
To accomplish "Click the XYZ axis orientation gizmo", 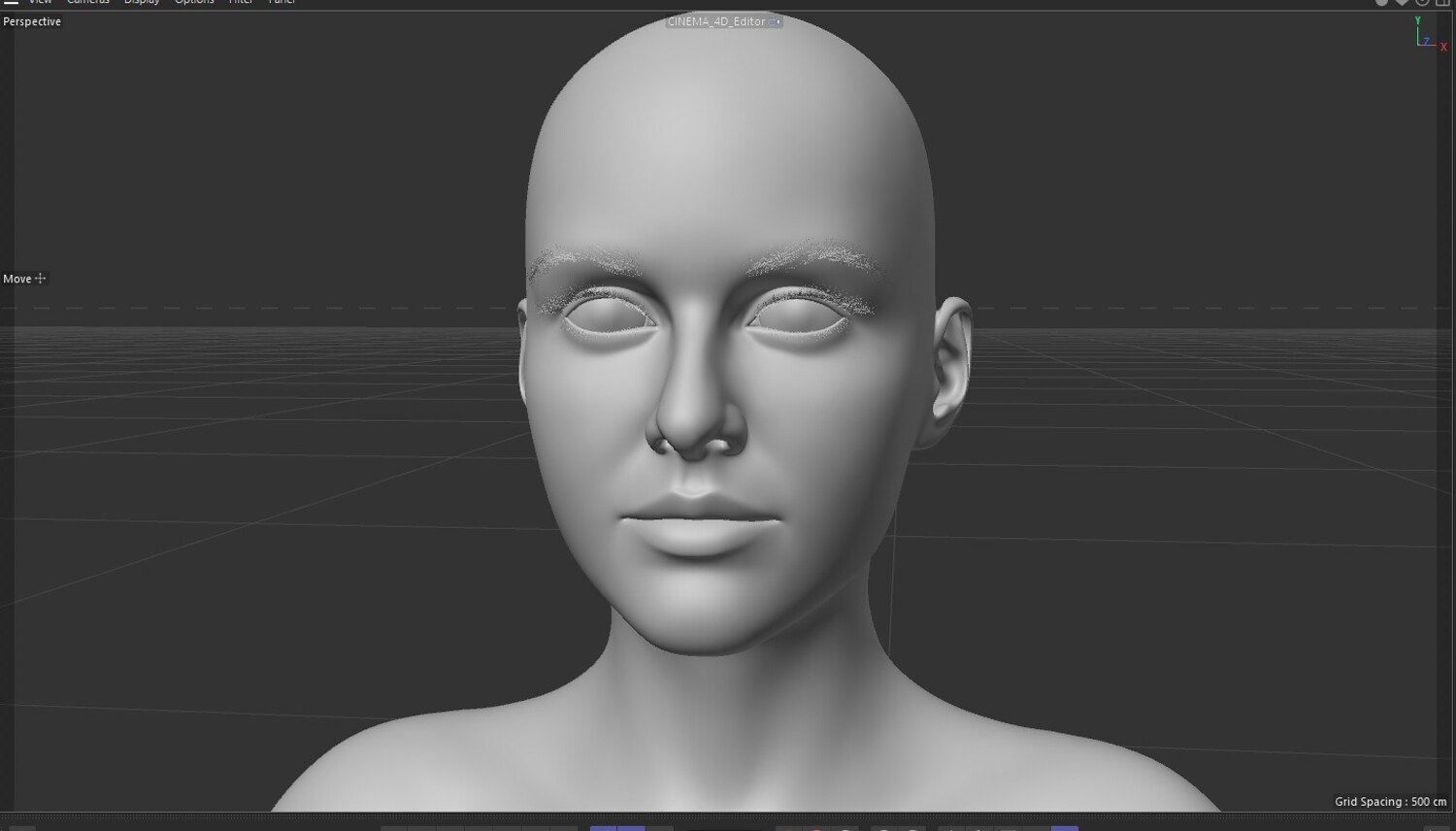I will [1430, 34].
